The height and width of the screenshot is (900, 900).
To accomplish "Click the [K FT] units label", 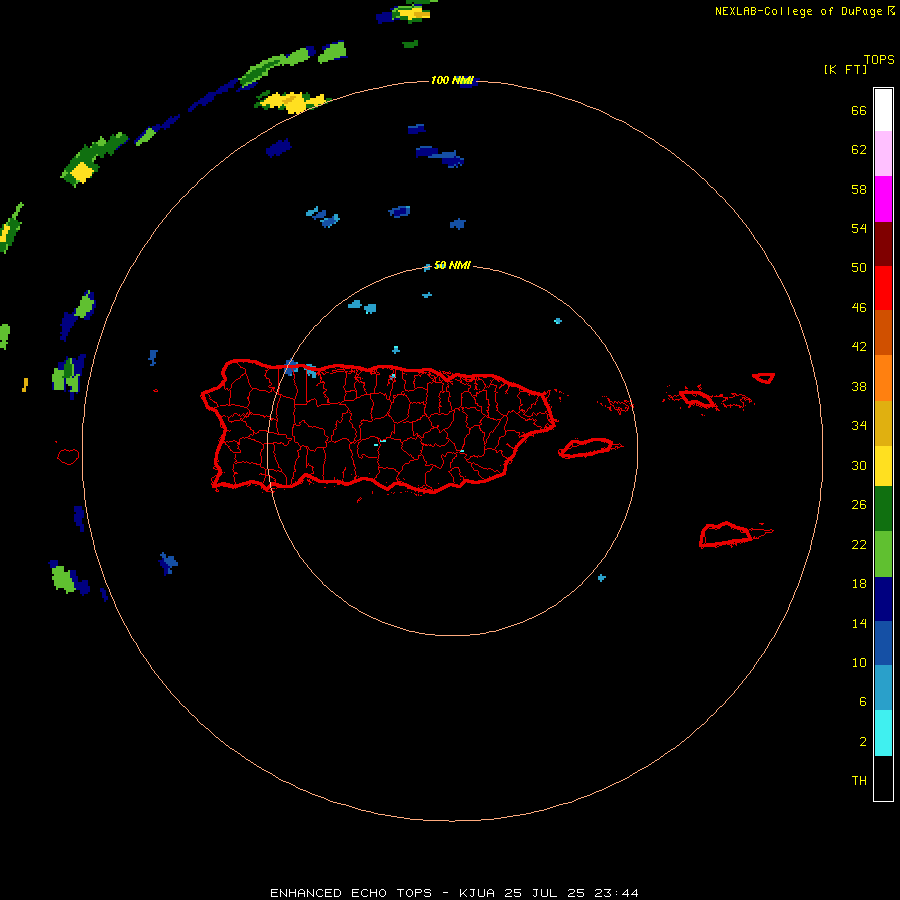I will click(x=845, y=70).
